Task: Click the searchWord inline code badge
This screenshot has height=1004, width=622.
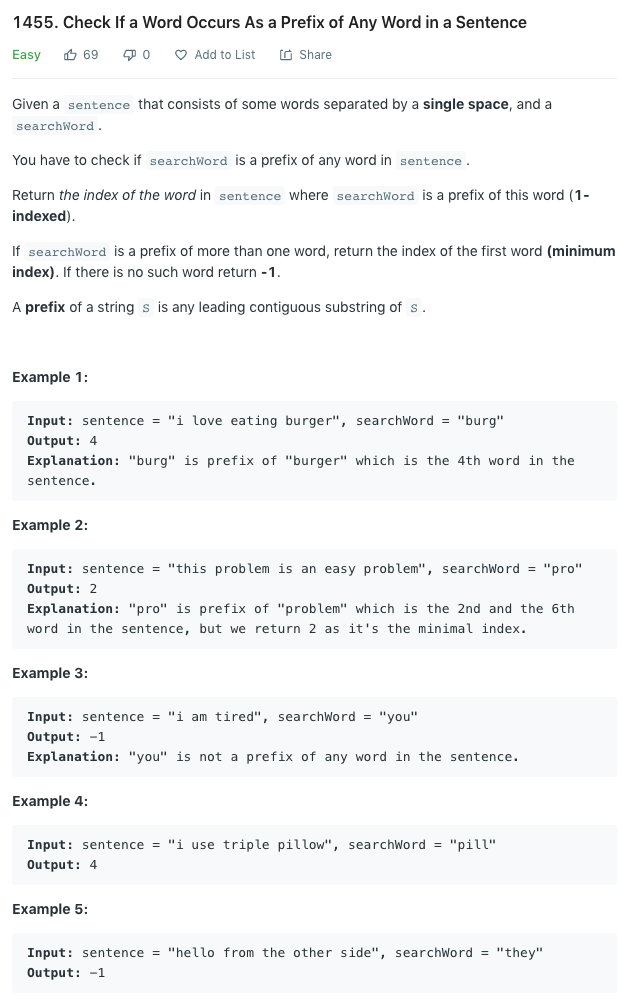Action: (x=54, y=126)
